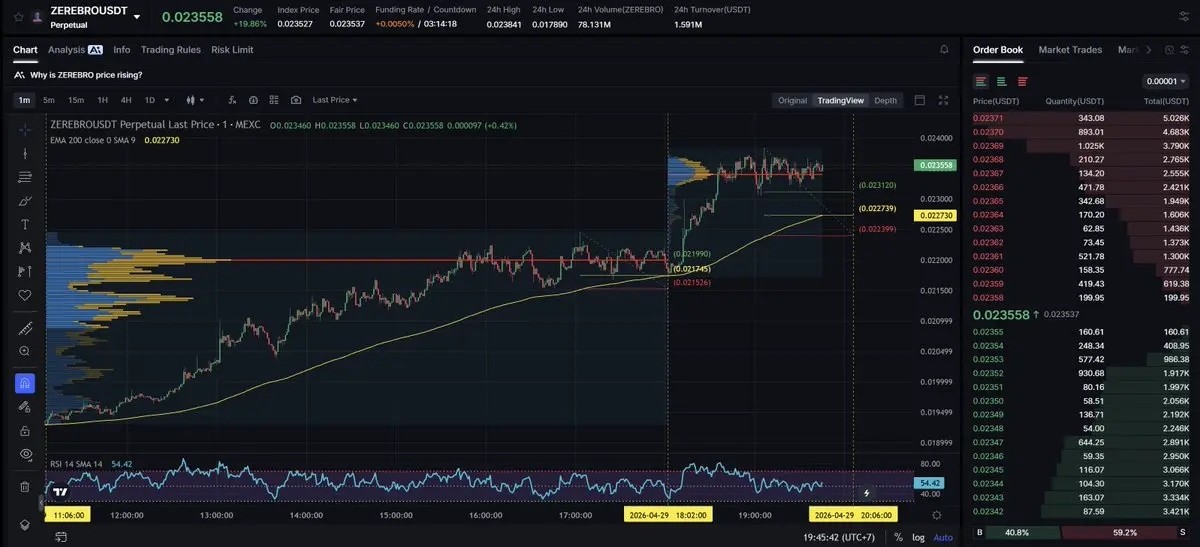The image size is (1200, 547).
Task: Open the Risk Limit tab
Action: point(232,49)
